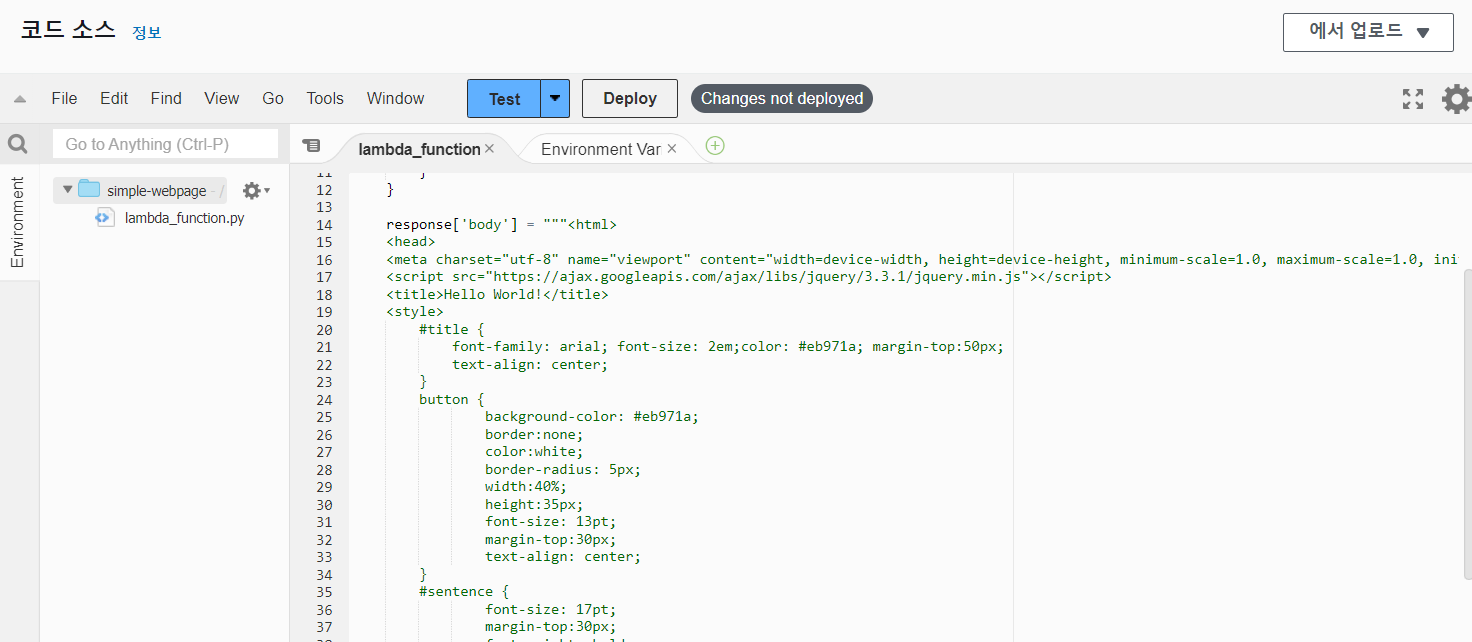Click the 정보 link next to 코드 소스
This screenshot has height=642, width=1472.
click(x=147, y=32)
